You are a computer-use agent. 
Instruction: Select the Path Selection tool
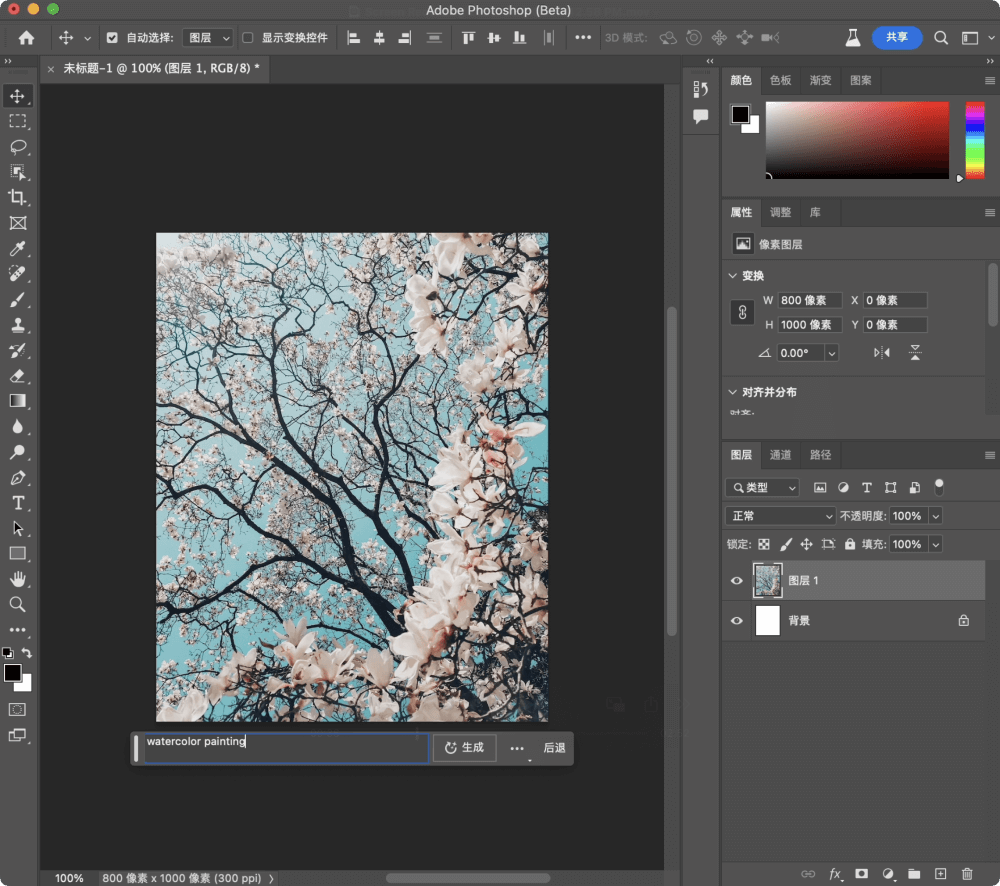[17, 529]
